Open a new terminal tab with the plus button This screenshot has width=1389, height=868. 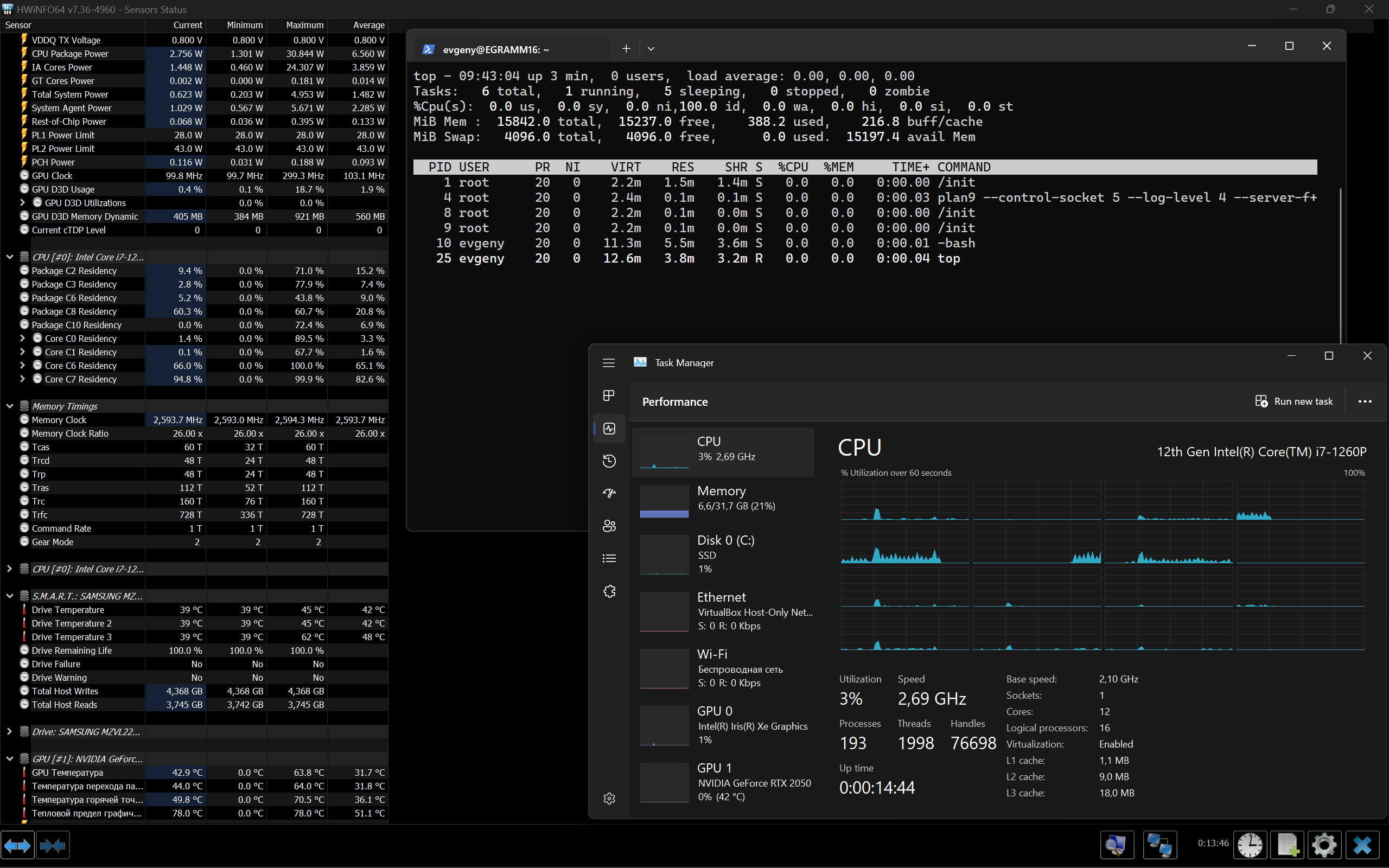(x=626, y=48)
